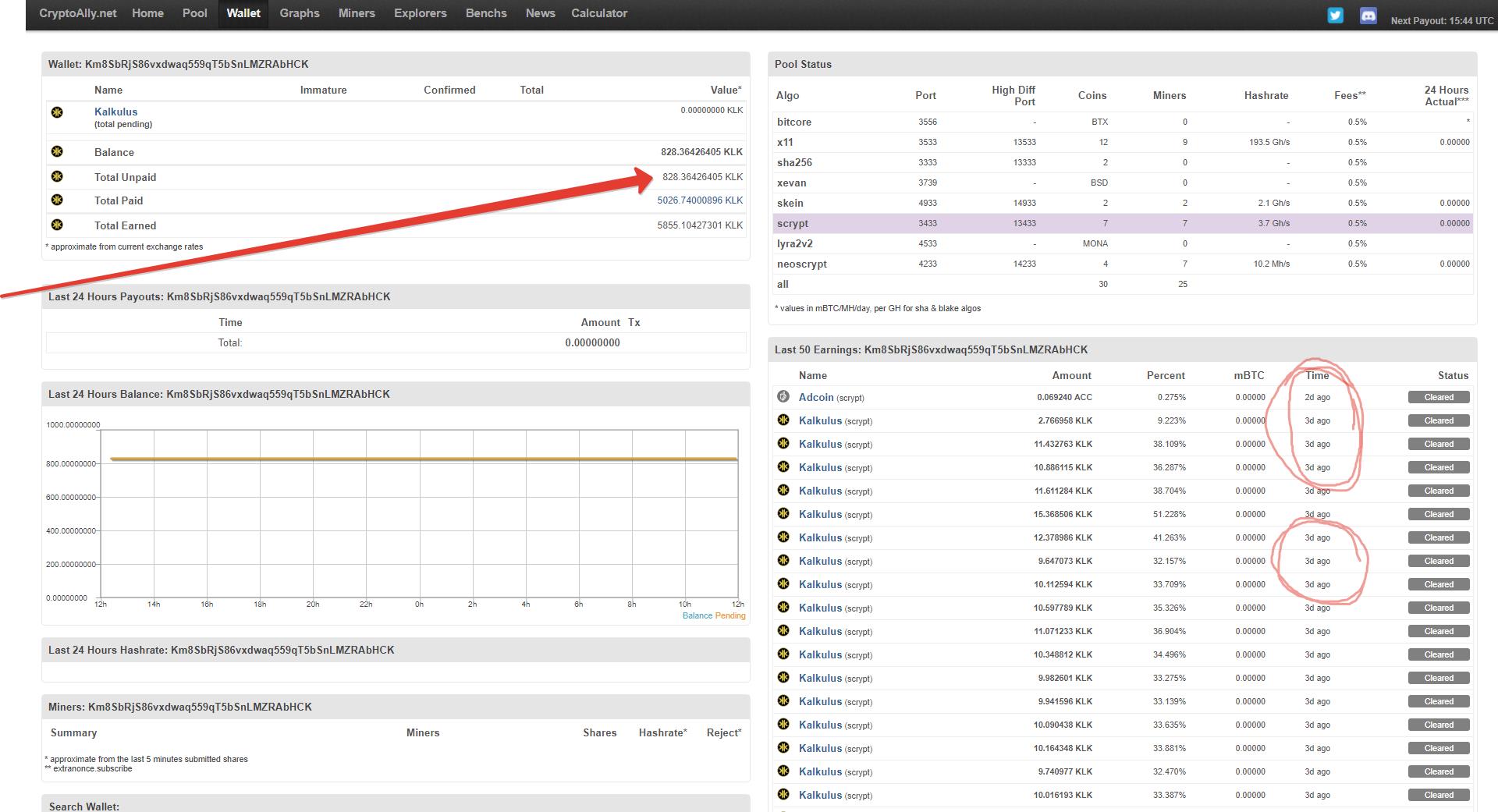Click the Kalkulus icon next to 10.090438 KLK
The width and height of the screenshot is (1498, 812).
click(783, 724)
